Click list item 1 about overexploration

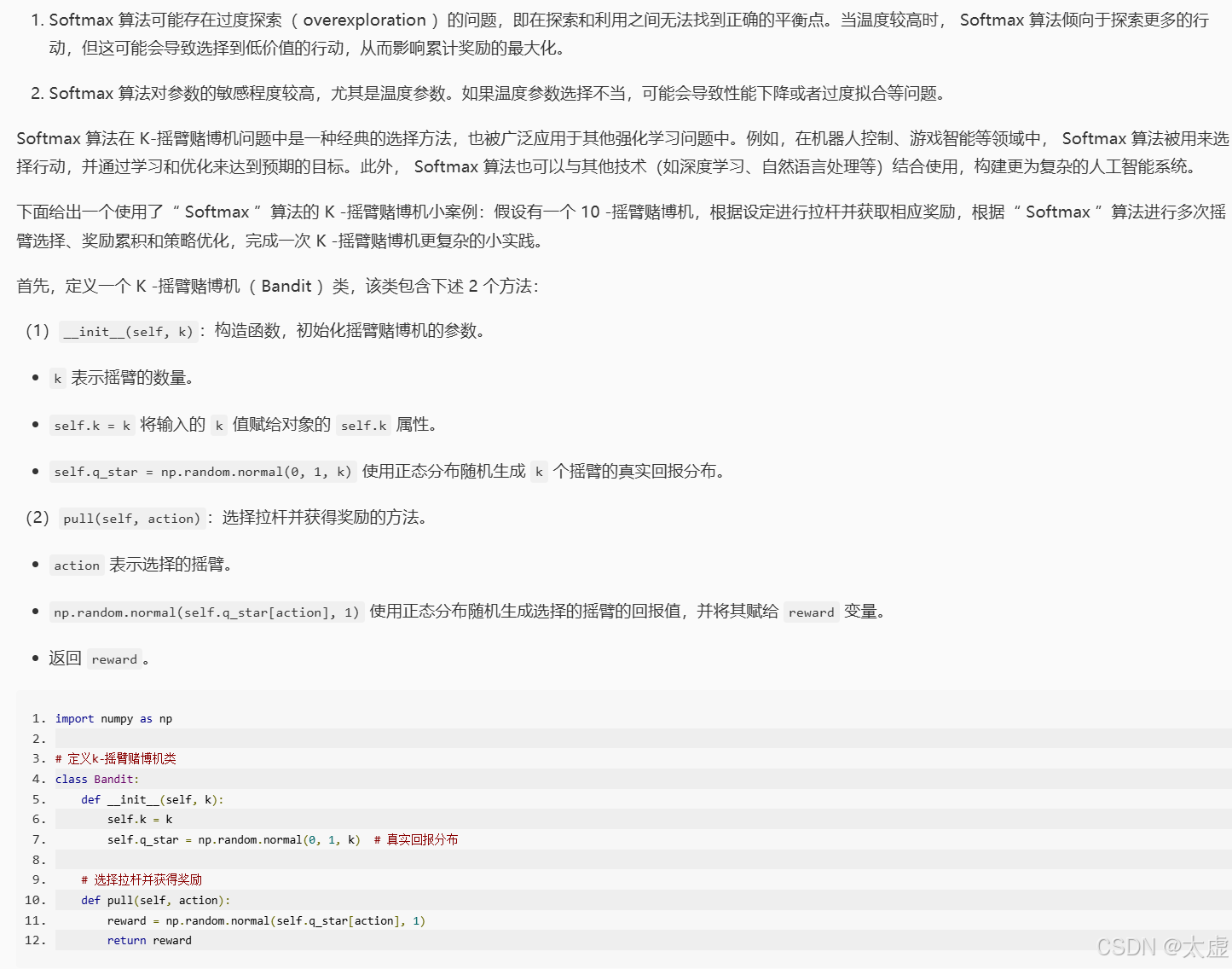[x=629, y=34]
